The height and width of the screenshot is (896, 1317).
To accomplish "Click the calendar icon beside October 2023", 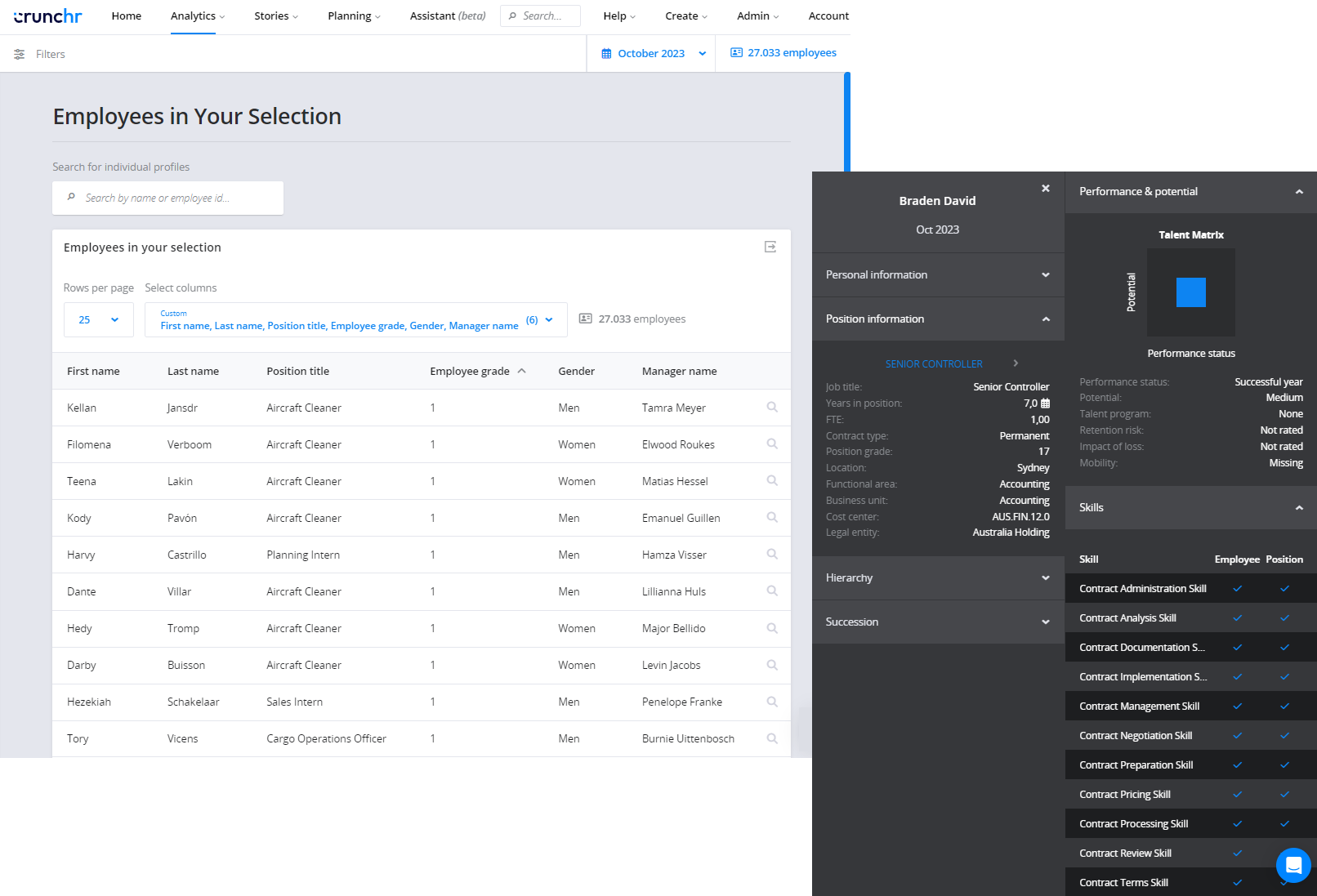I will click(x=606, y=53).
